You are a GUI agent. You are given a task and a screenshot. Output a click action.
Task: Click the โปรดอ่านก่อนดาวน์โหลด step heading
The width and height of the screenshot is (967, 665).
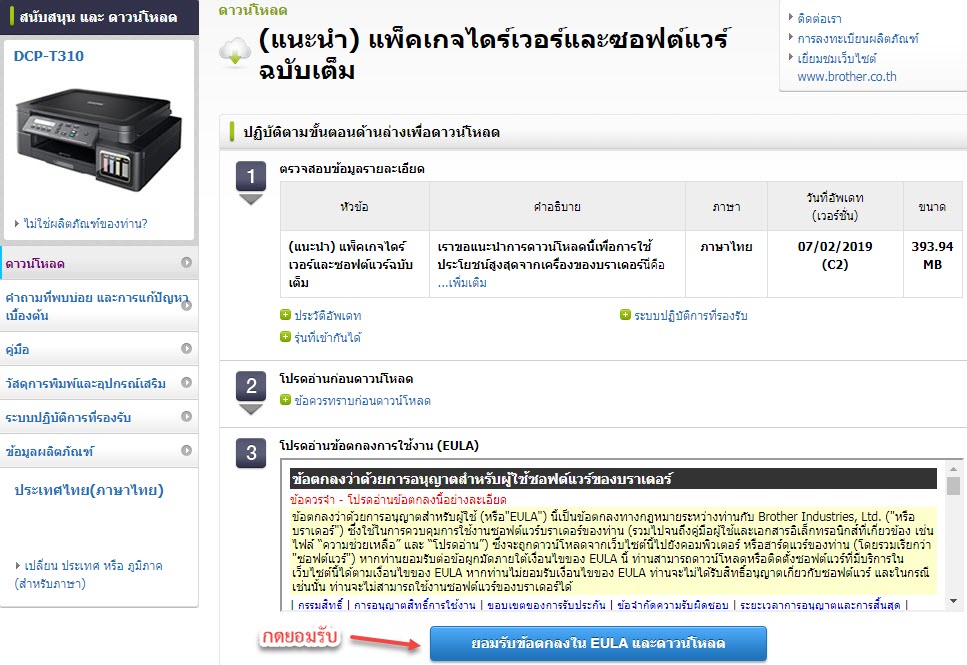click(x=346, y=378)
